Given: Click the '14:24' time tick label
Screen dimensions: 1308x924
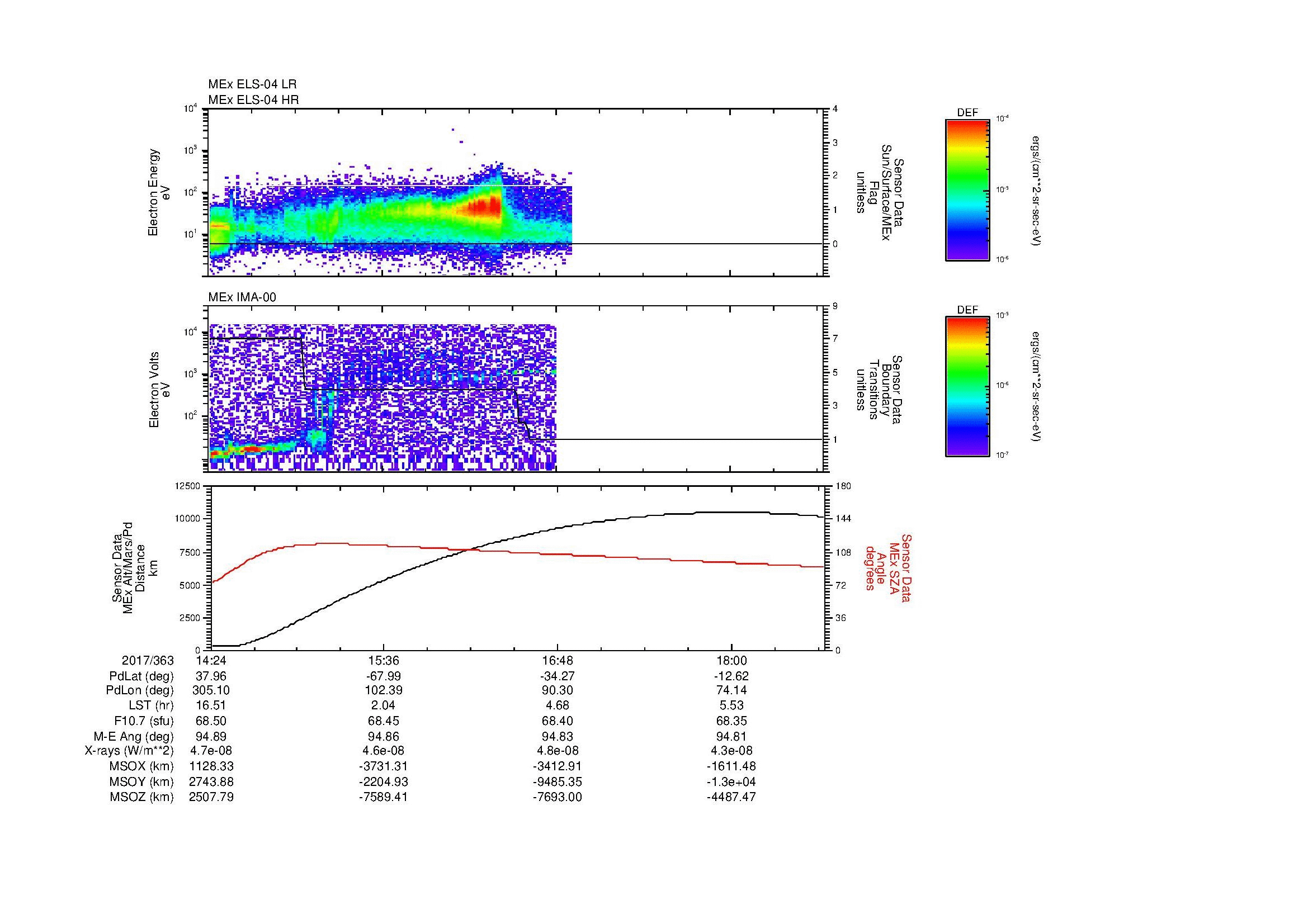Looking at the screenshot, I should (x=211, y=660).
